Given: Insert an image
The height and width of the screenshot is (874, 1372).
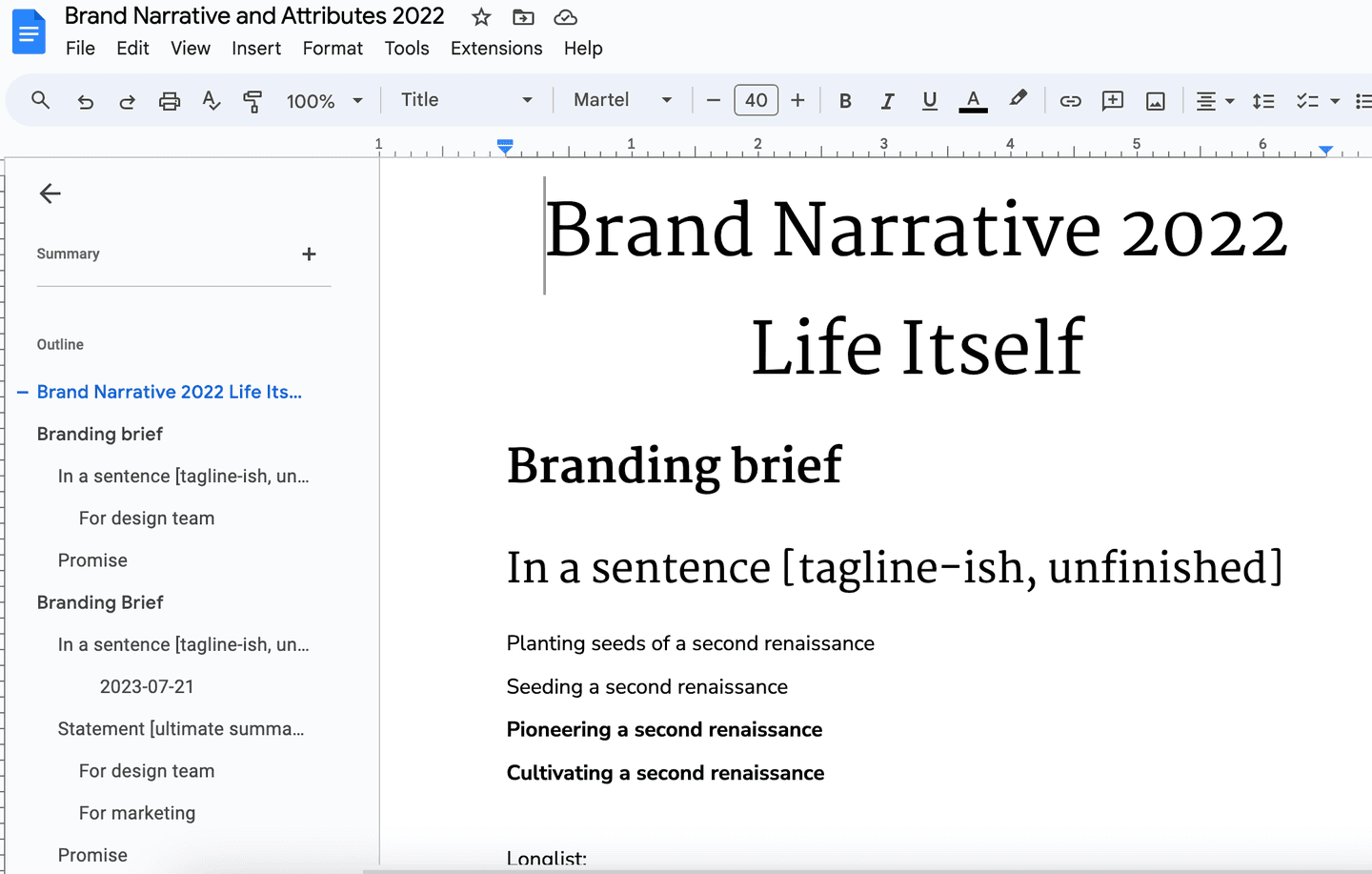Looking at the screenshot, I should pyautogui.click(x=1155, y=100).
